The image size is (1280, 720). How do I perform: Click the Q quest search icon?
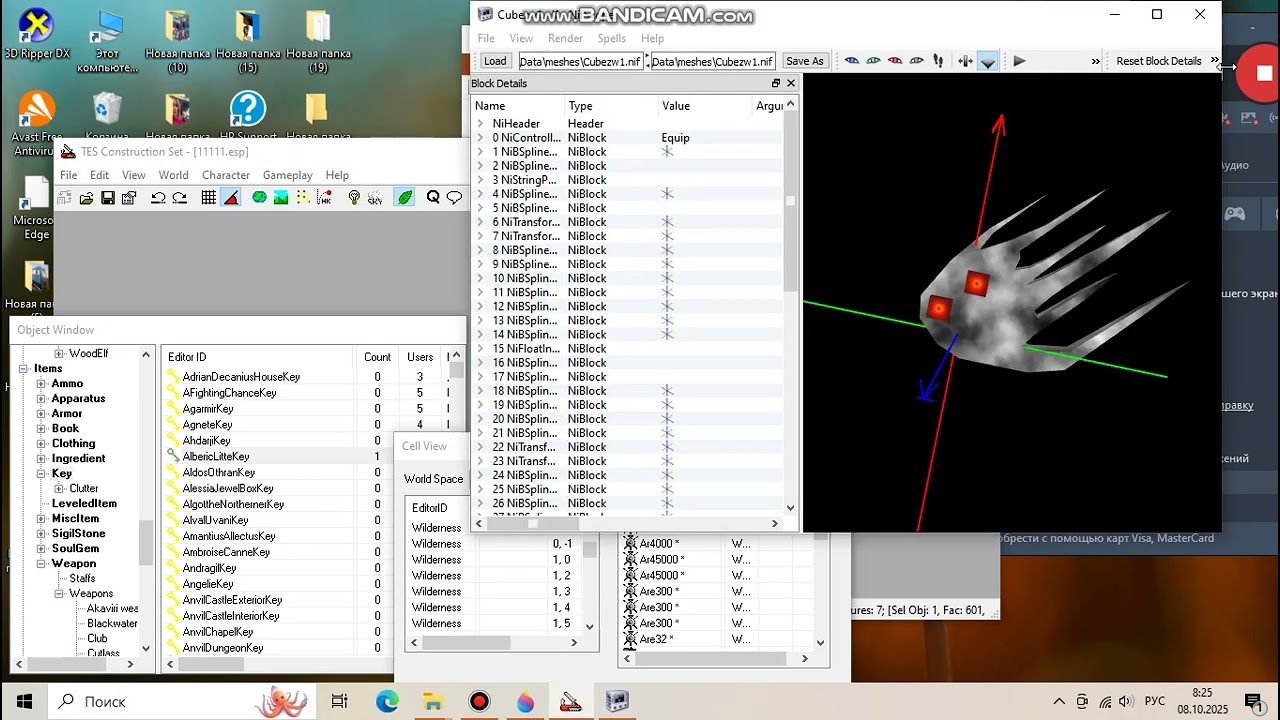[x=433, y=198]
